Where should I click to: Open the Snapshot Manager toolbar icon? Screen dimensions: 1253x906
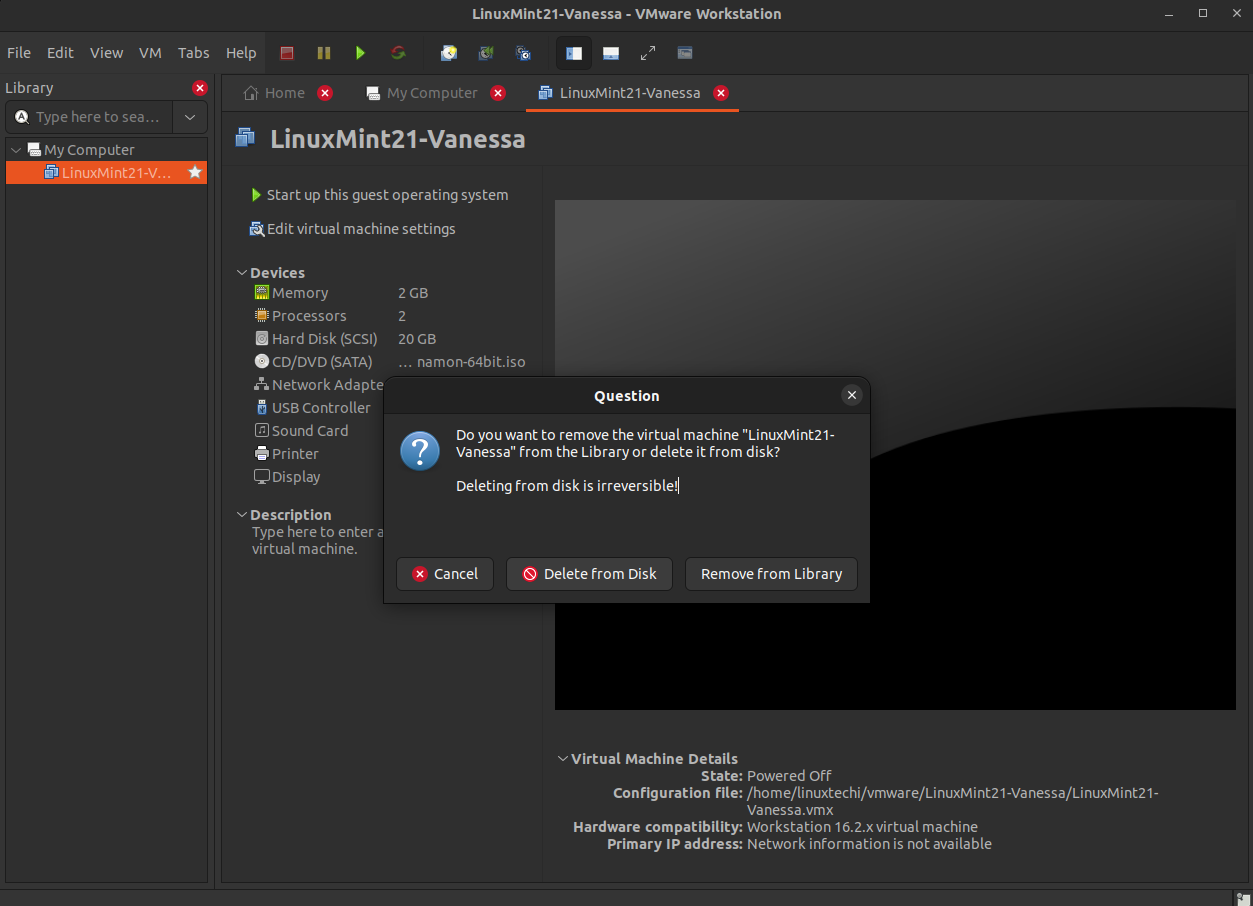(x=523, y=53)
